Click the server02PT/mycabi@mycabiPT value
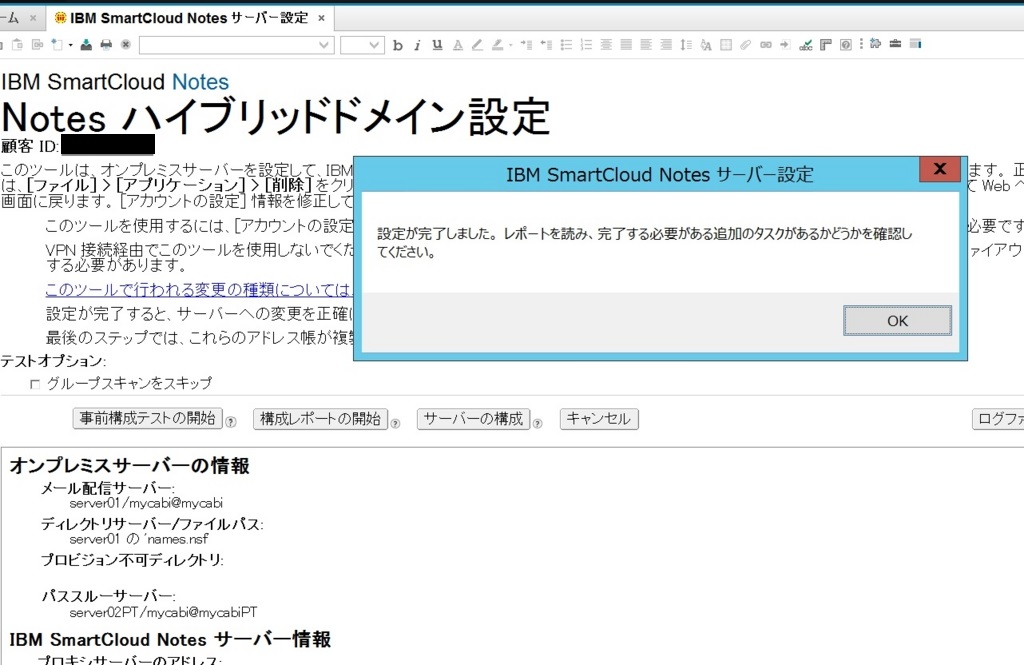1024x665 pixels. coord(163,612)
